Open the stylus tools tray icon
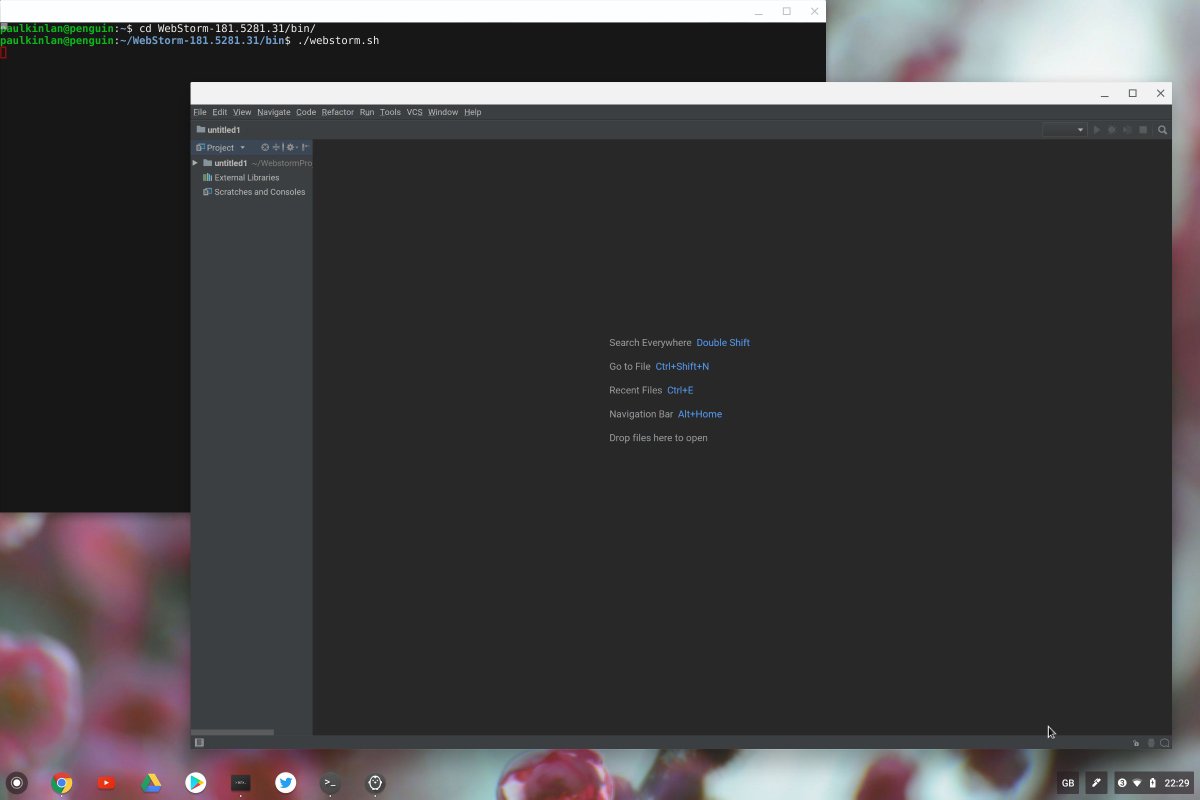 1096,783
